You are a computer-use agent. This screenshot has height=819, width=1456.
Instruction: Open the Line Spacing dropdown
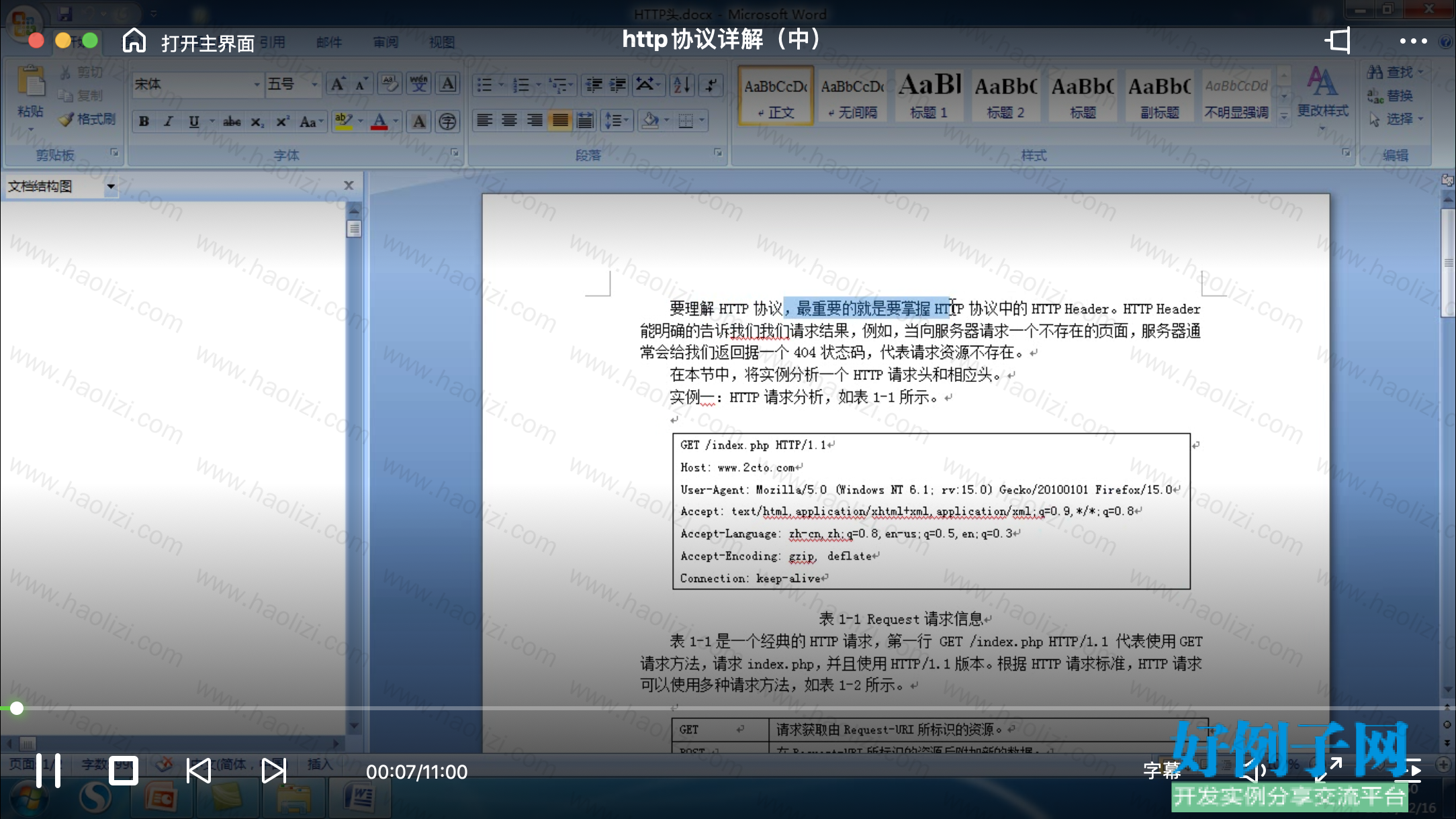[x=616, y=121]
